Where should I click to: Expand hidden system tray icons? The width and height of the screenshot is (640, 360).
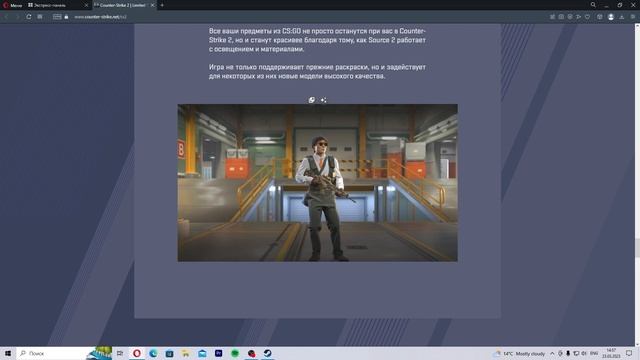coord(552,353)
